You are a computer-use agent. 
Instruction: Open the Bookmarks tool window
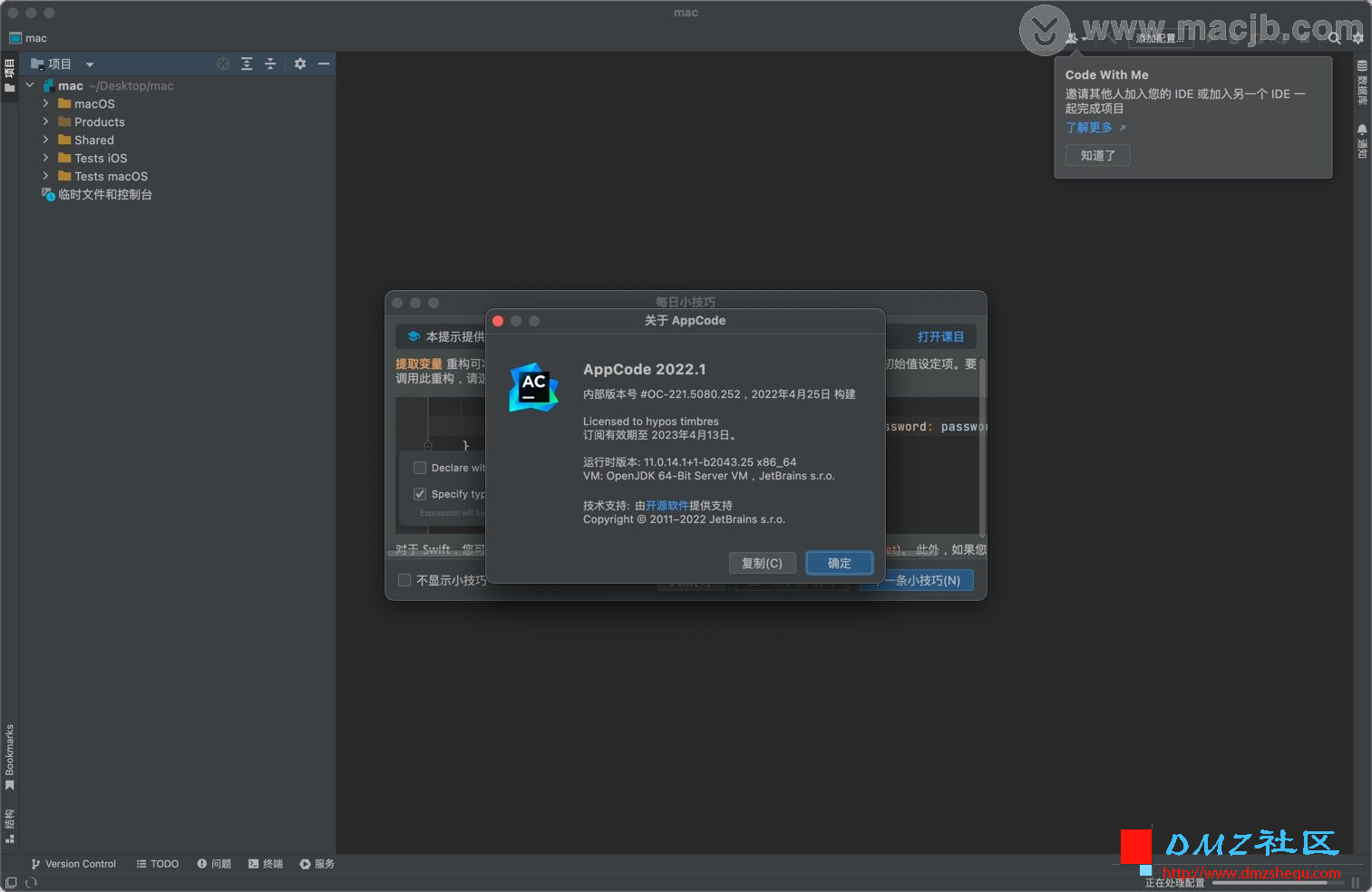(10, 757)
